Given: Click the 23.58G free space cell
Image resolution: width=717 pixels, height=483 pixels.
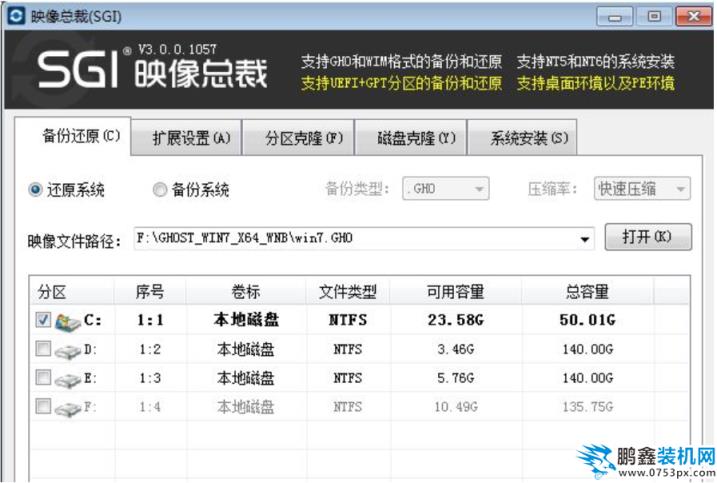Looking at the screenshot, I should coord(455,320).
